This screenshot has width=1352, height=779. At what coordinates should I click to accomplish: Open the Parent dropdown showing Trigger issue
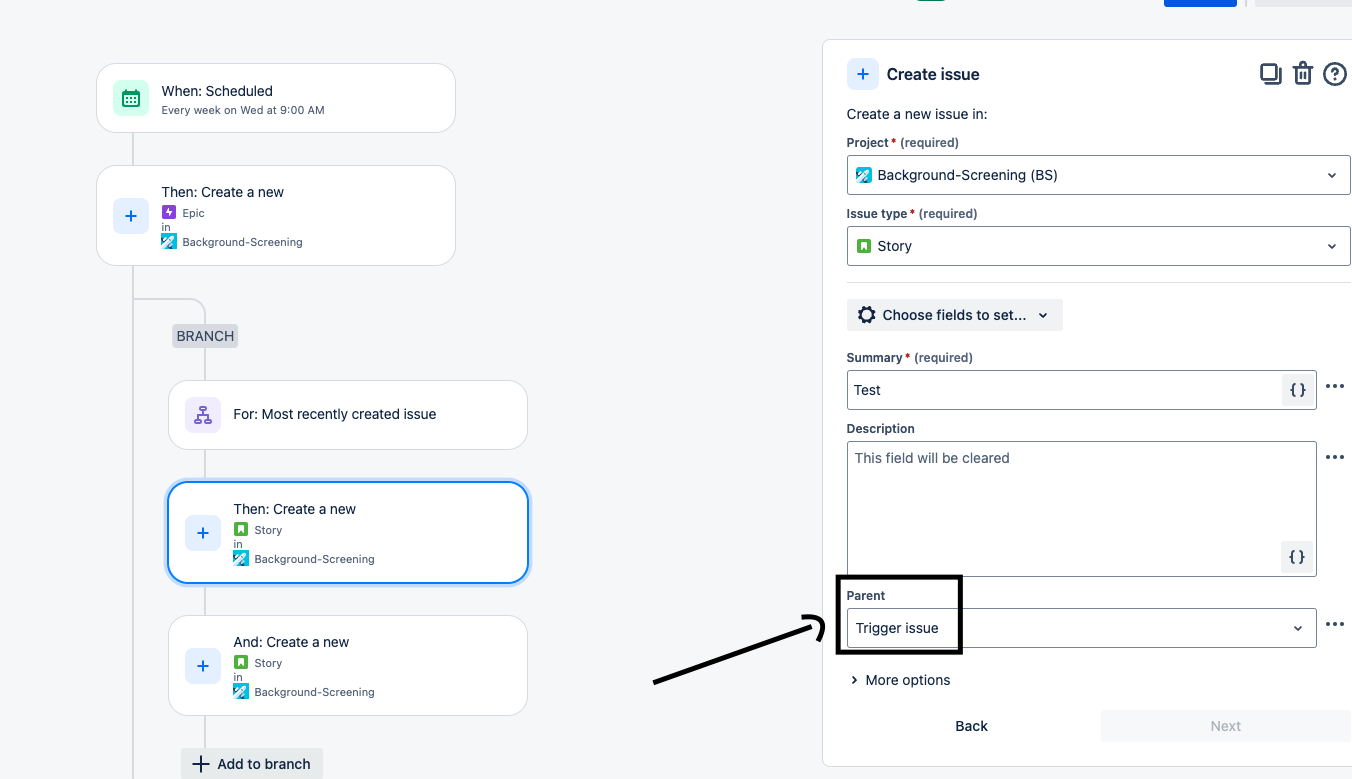coord(1080,628)
